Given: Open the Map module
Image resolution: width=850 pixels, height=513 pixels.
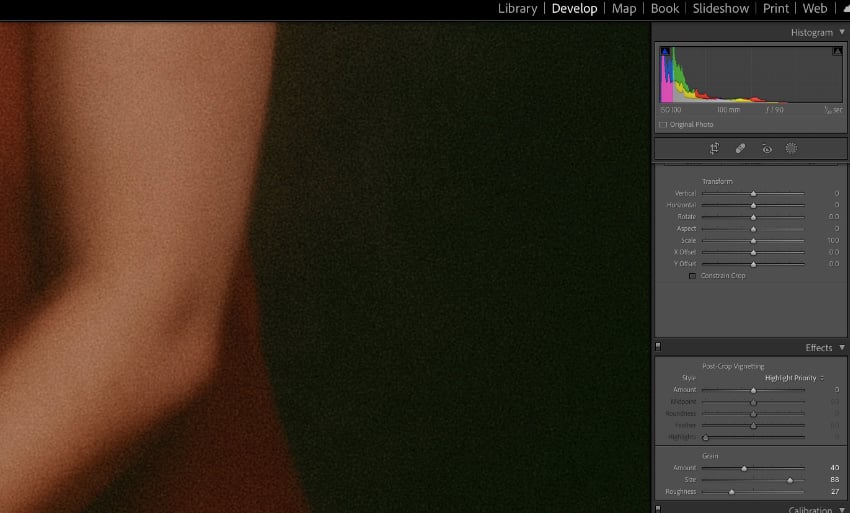Looking at the screenshot, I should (x=624, y=9).
